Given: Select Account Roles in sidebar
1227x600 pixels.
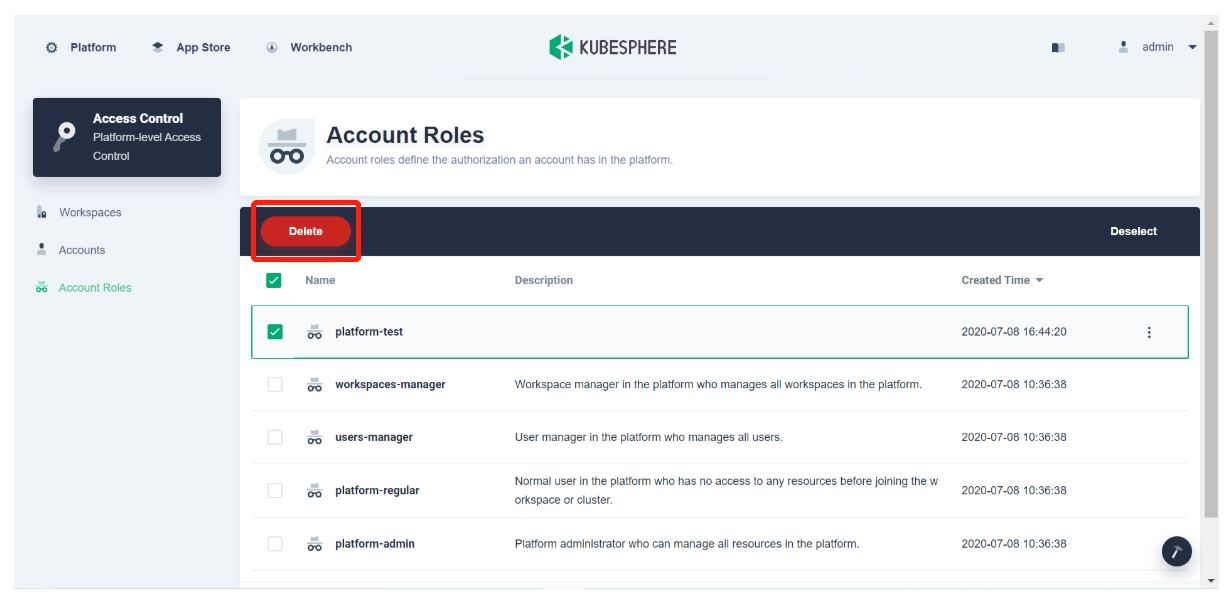Looking at the screenshot, I should [x=95, y=288].
